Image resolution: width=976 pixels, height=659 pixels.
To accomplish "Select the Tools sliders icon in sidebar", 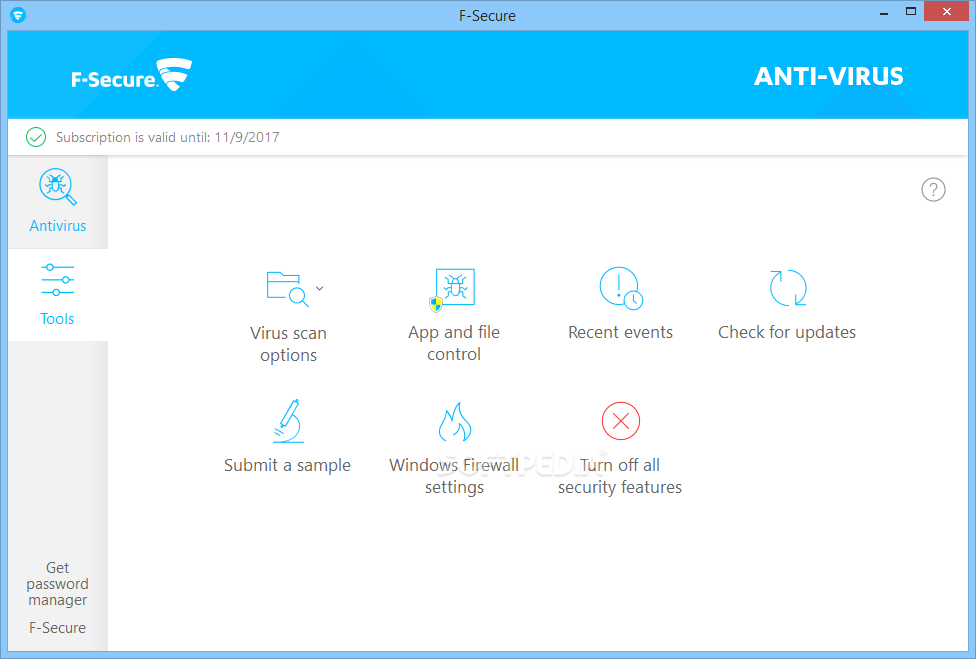I will pyautogui.click(x=57, y=280).
